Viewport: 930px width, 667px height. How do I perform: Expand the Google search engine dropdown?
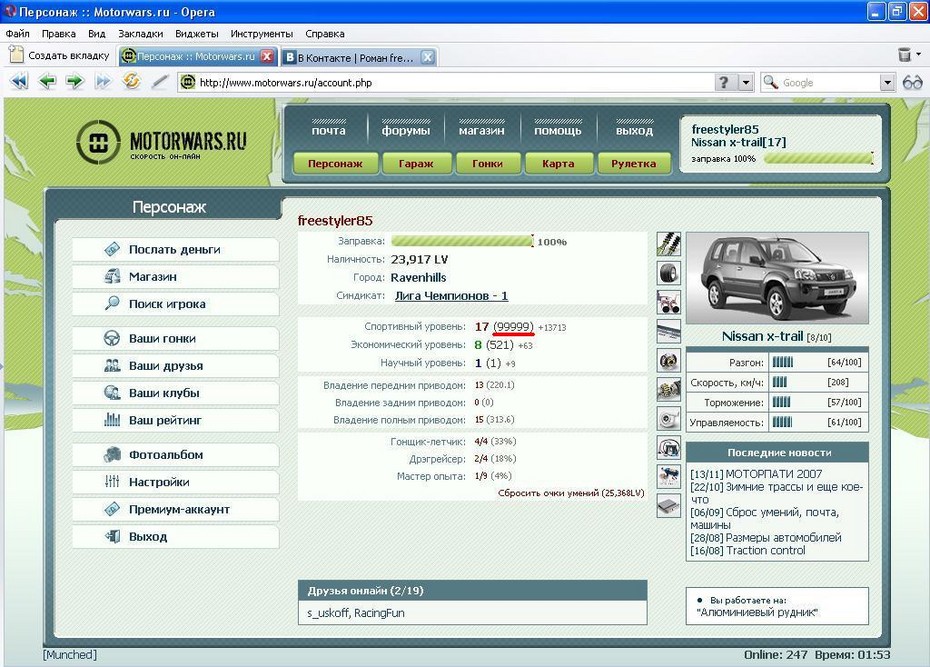click(887, 82)
